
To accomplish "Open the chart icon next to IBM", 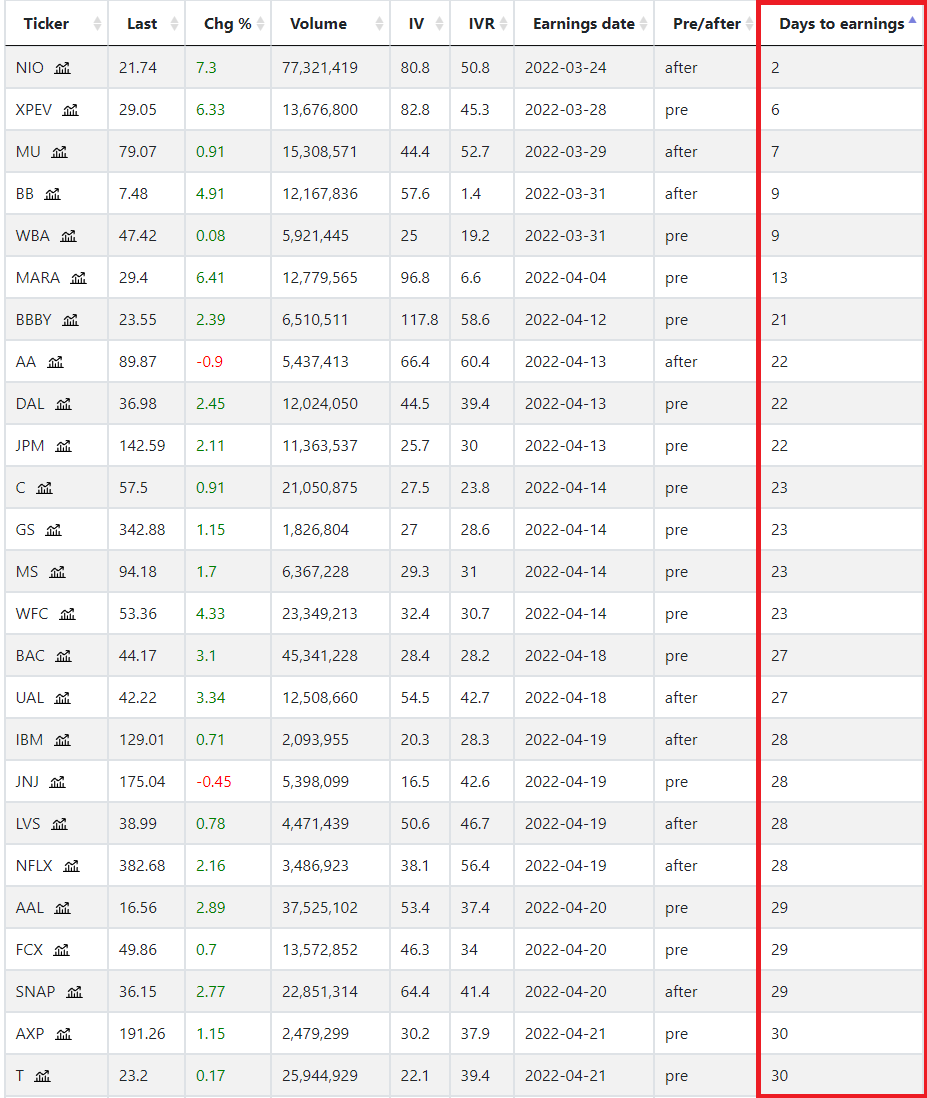I will tap(62, 740).
